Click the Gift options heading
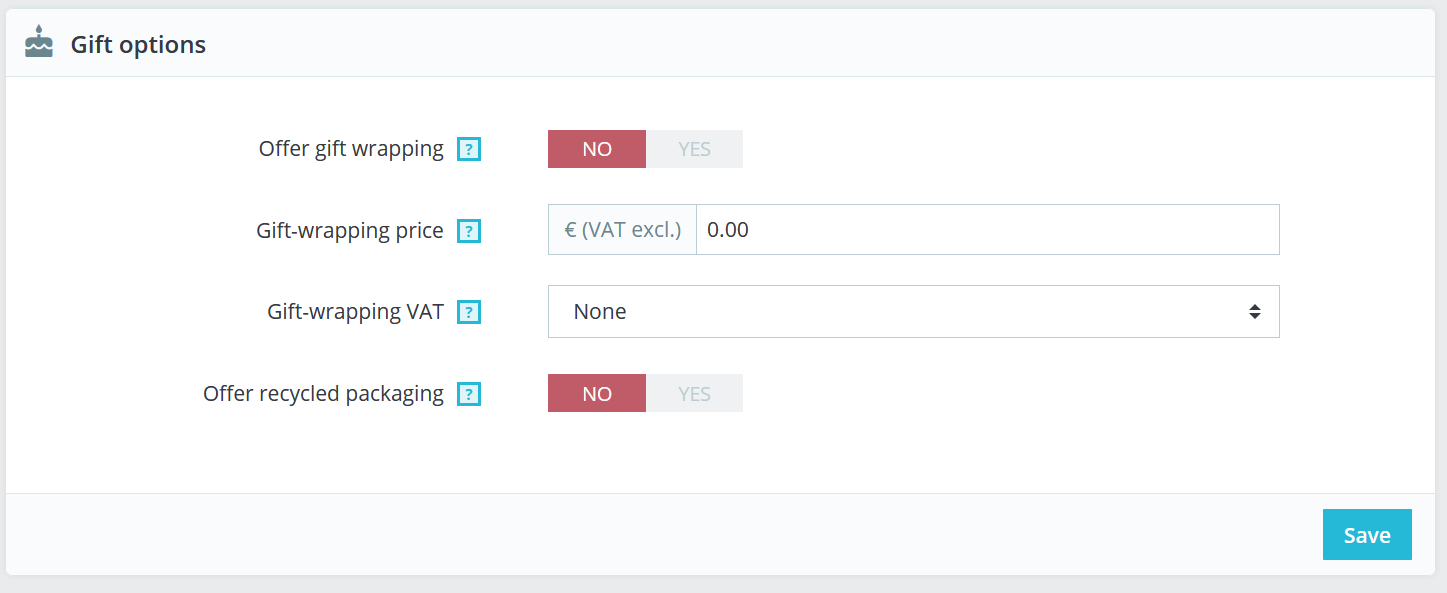This screenshot has height=593, width=1447. [x=138, y=44]
